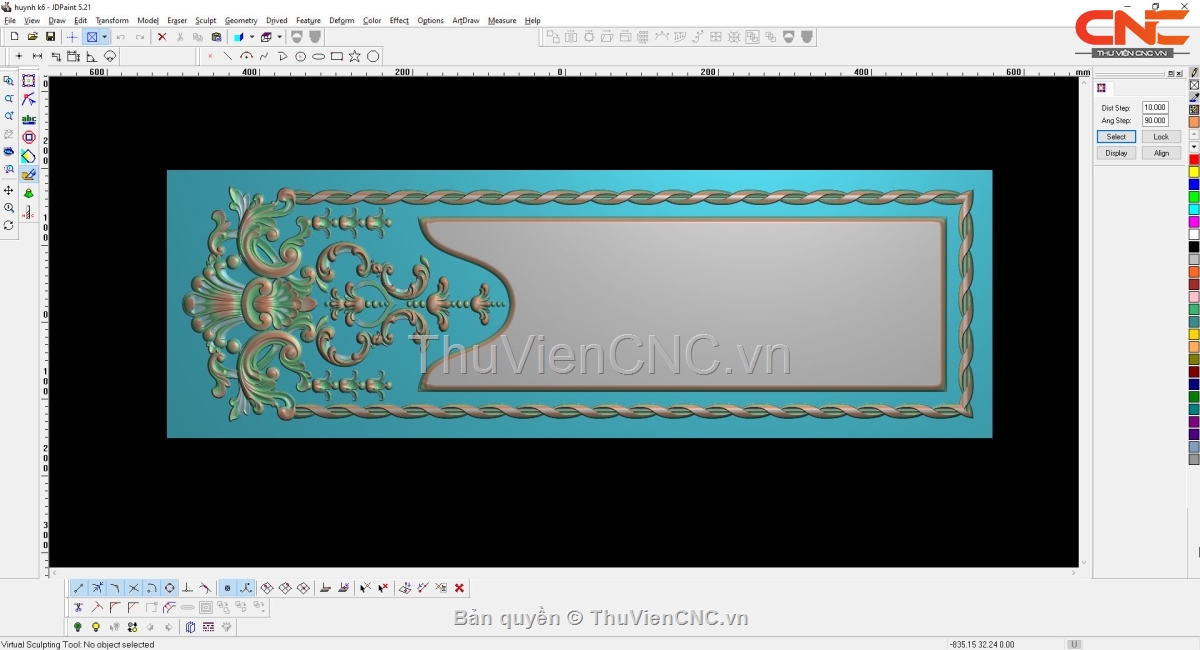Toggle the circle center snap button
Image resolution: width=1200 pixels, height=650 pixels.
point(170,588)
